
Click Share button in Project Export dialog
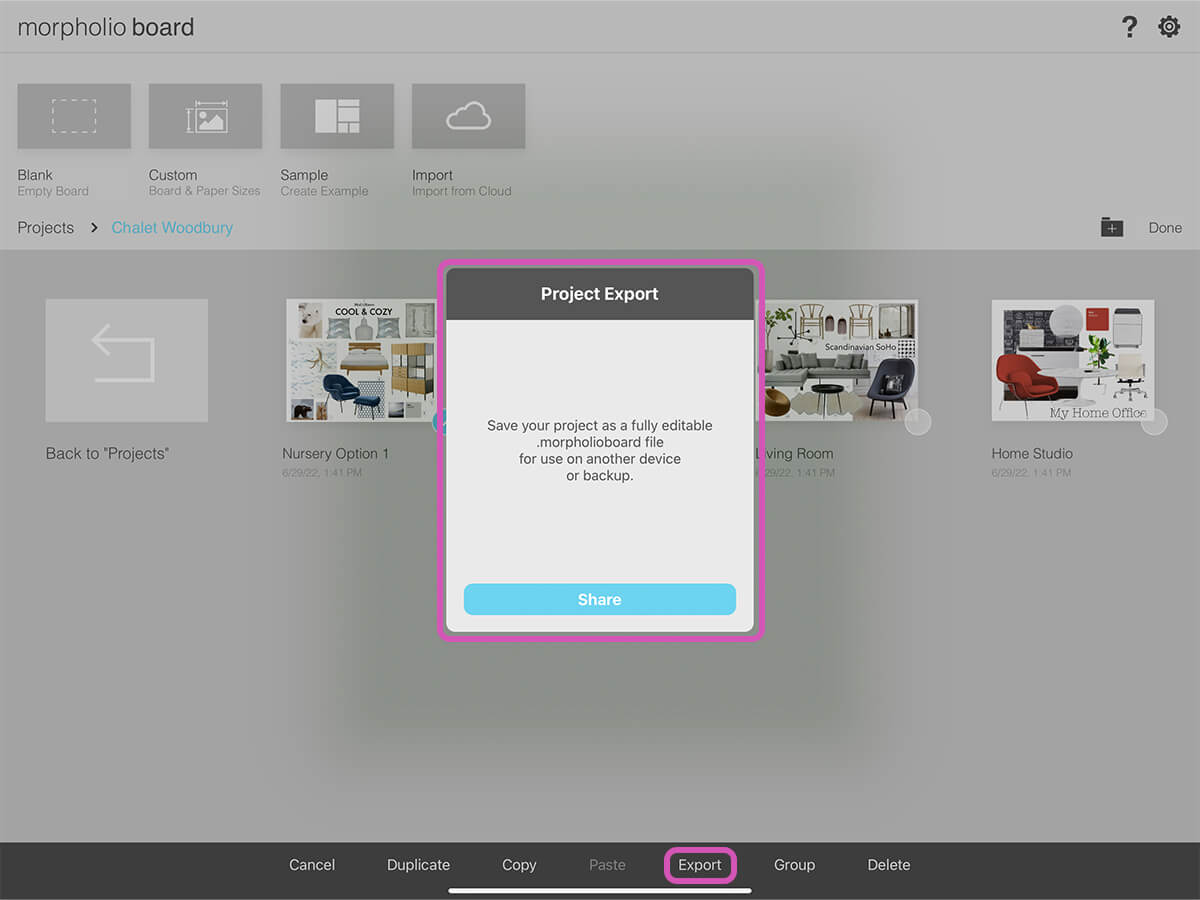[600, 599]
